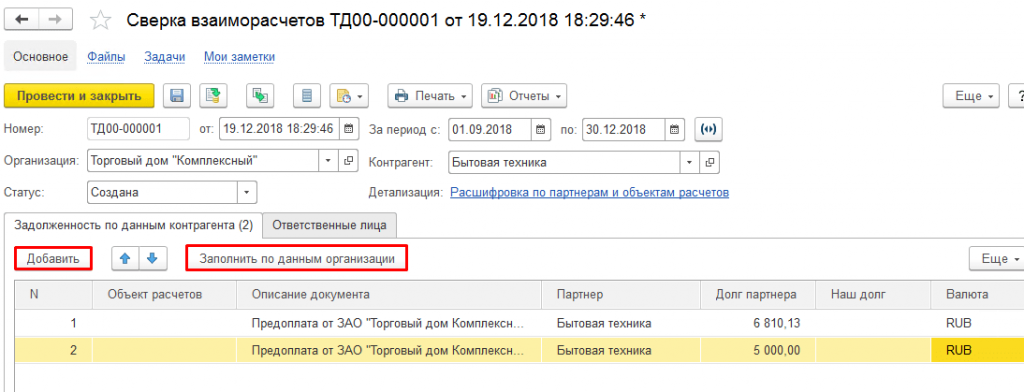Click the Провести и закрыть button
1024x392 pixels.
click(x=79, y=96)
